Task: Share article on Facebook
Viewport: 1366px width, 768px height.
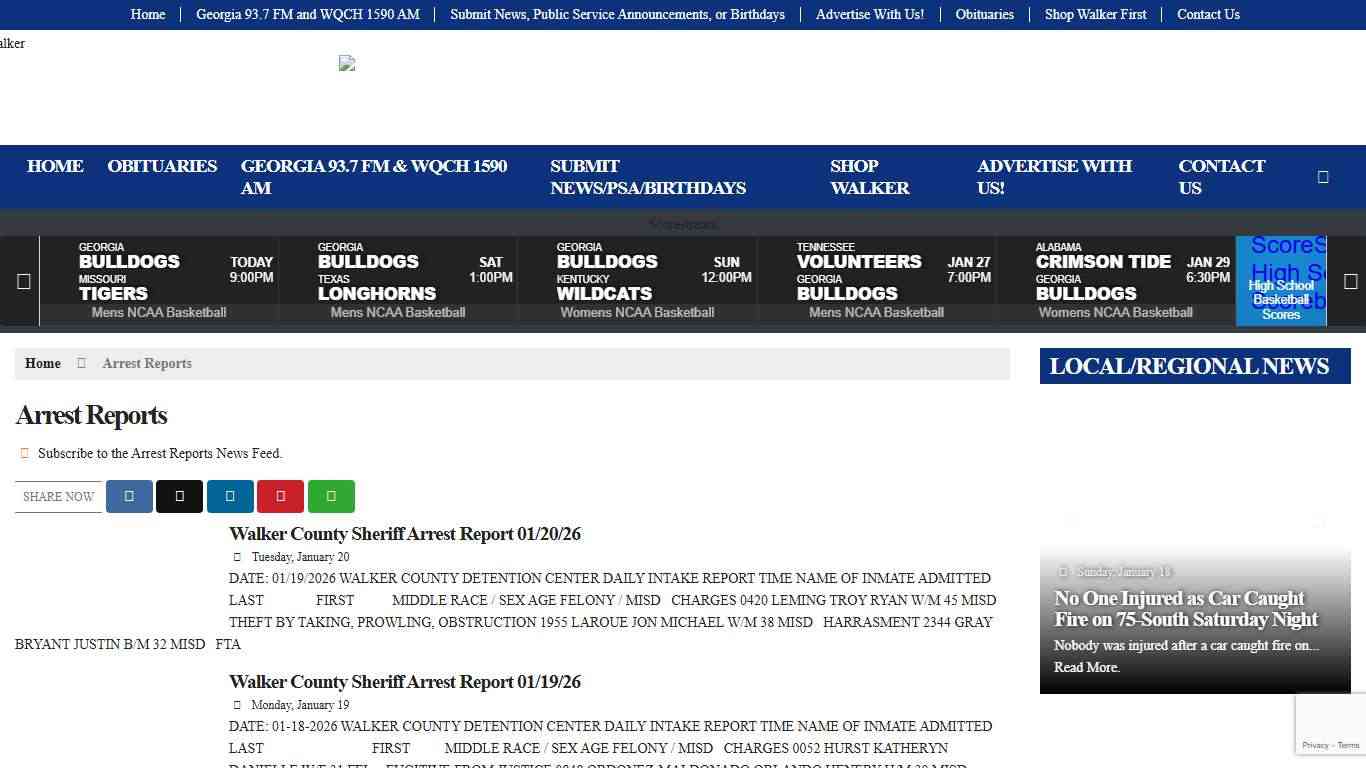Action: point(129,496)
